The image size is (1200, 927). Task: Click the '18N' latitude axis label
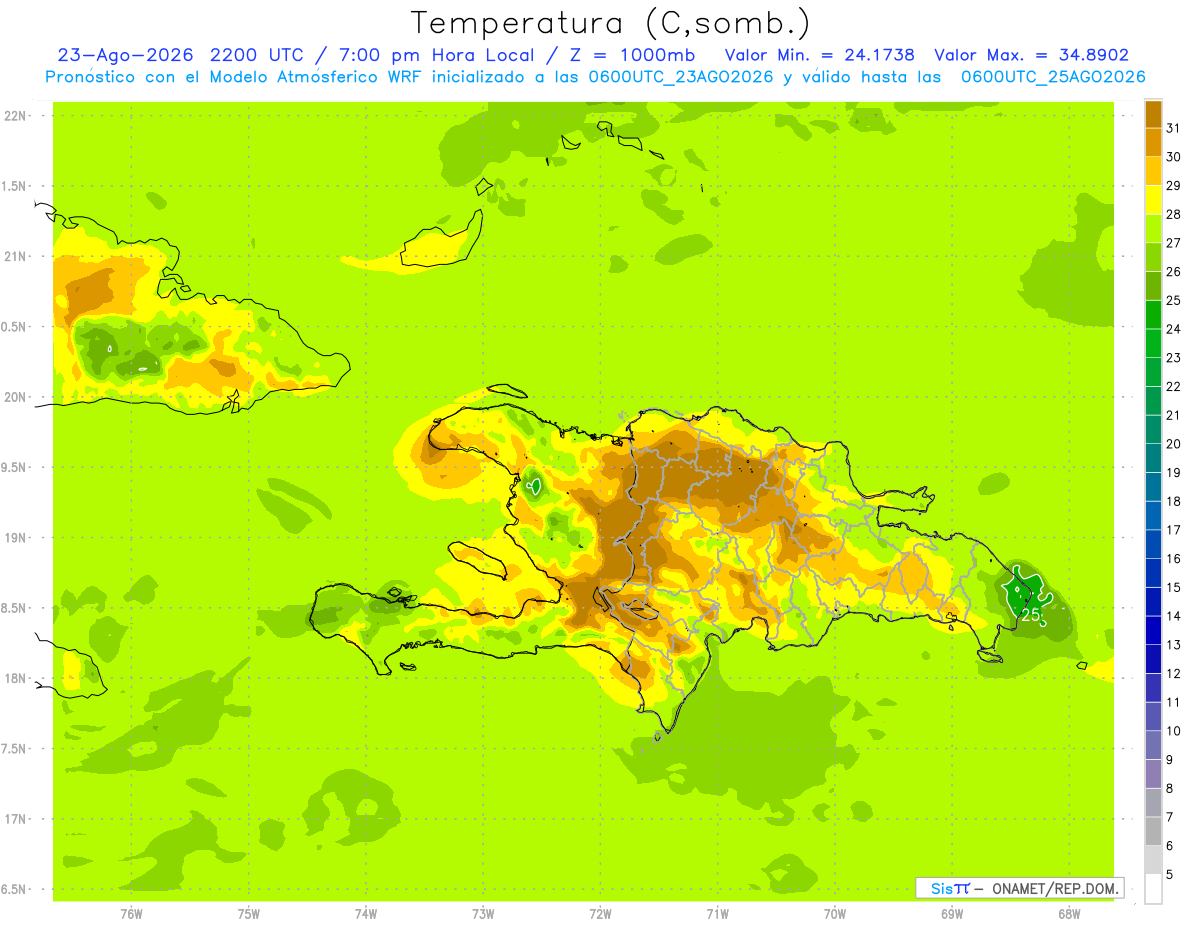[x=15, y=678]
